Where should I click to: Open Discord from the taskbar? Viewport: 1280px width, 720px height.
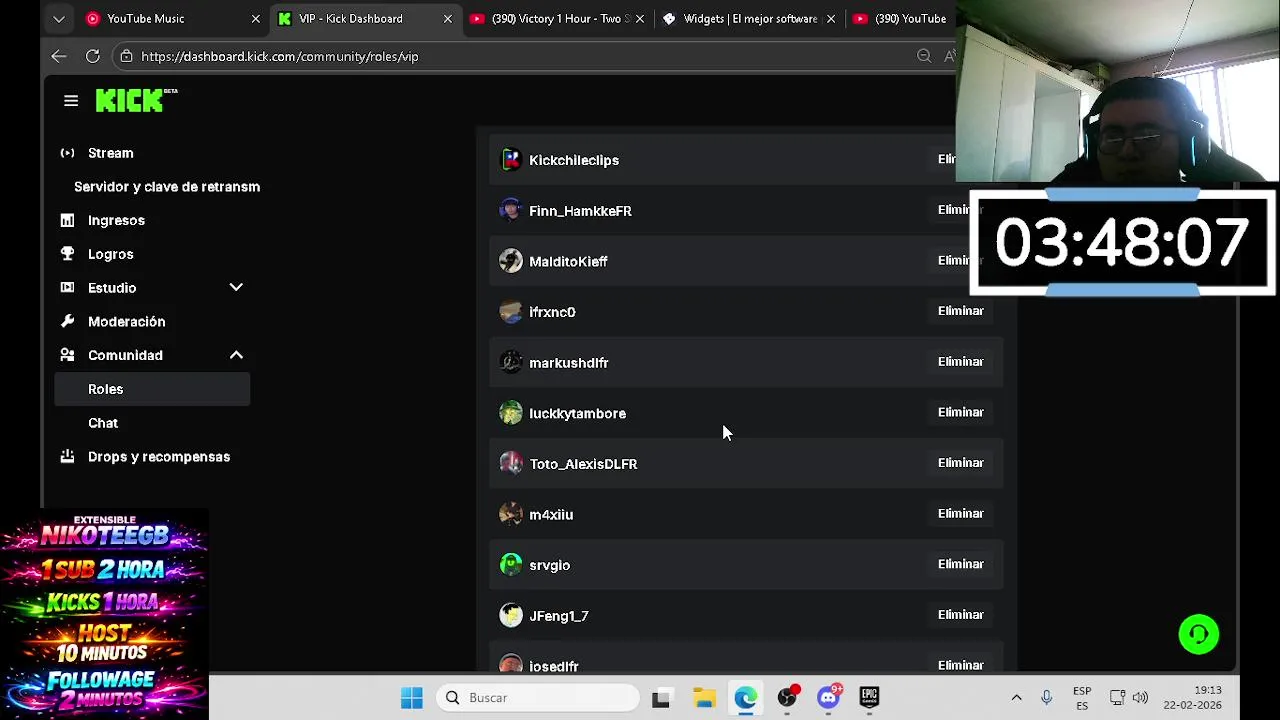point(829,698)
